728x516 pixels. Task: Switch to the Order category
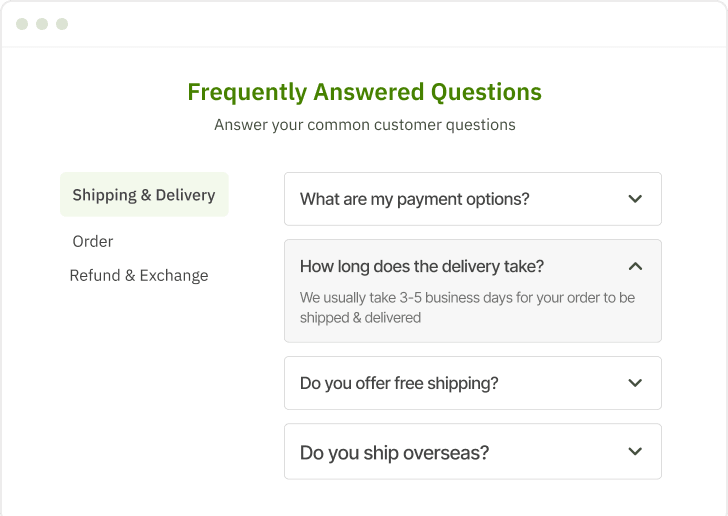click(x=93, y=241)
